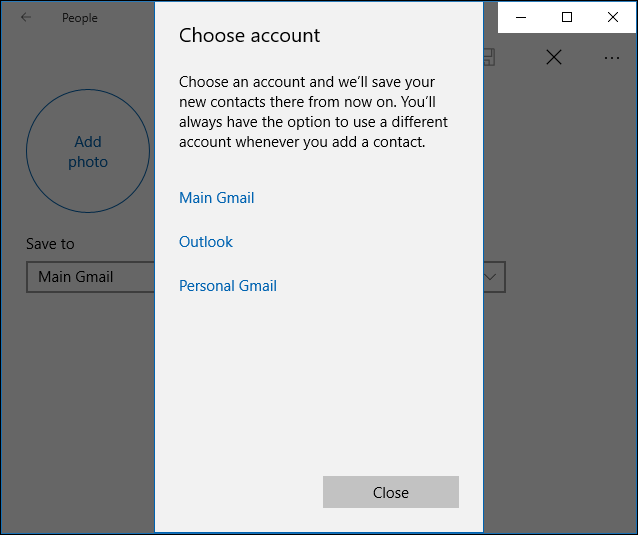
Task: Click the dimmed background right of dialog
Action: tap(560, 400)
